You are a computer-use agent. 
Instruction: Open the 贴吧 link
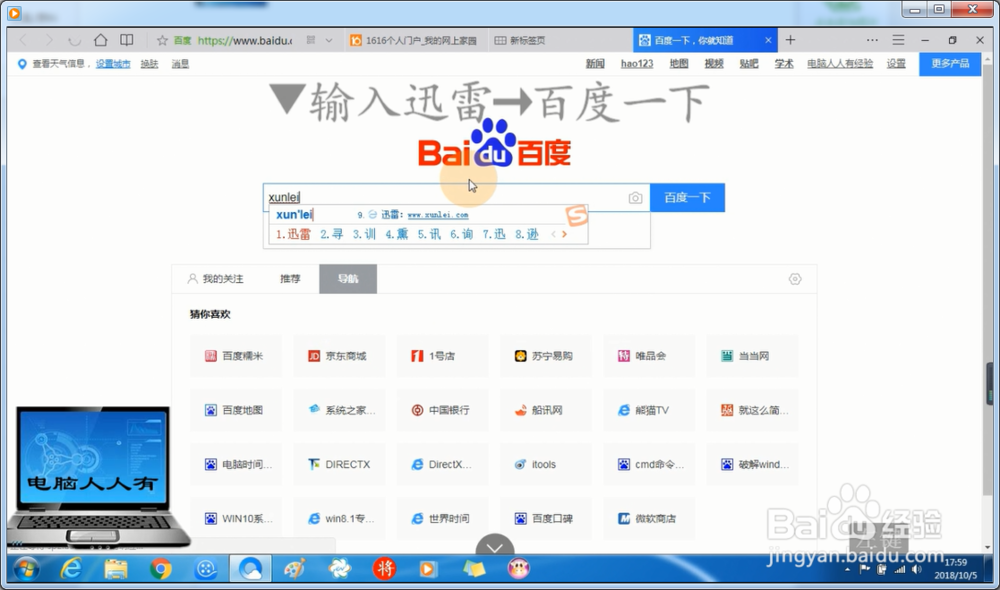[749, 63]
